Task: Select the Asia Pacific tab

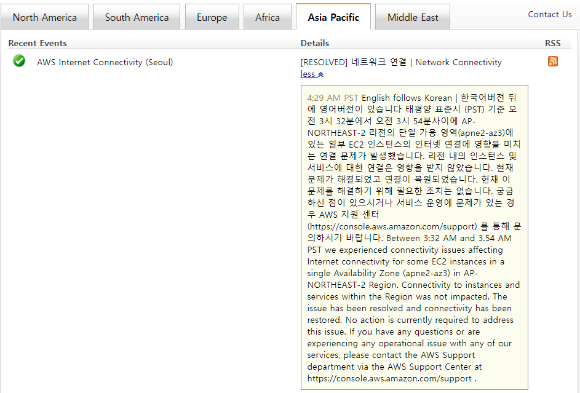Action: tap(333, 17)
